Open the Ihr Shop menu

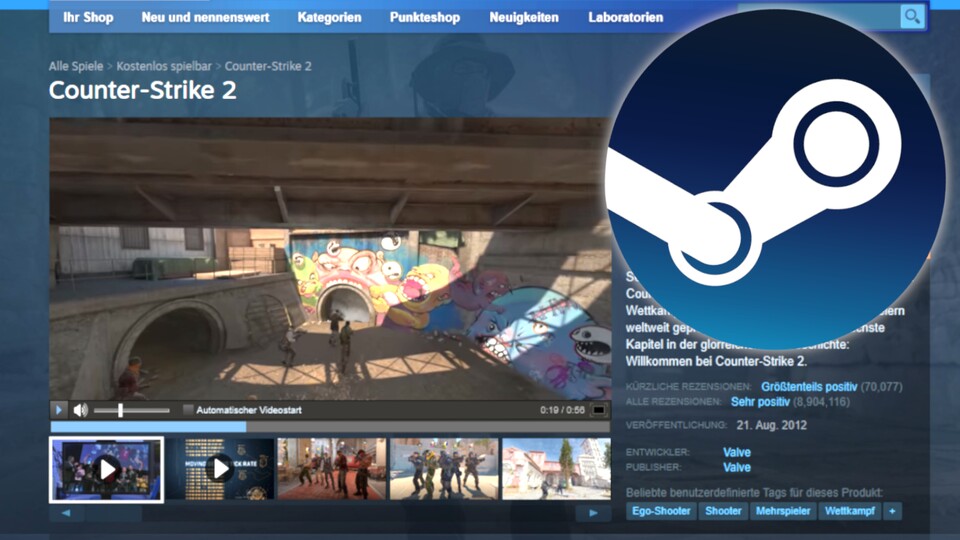point(88,18)
